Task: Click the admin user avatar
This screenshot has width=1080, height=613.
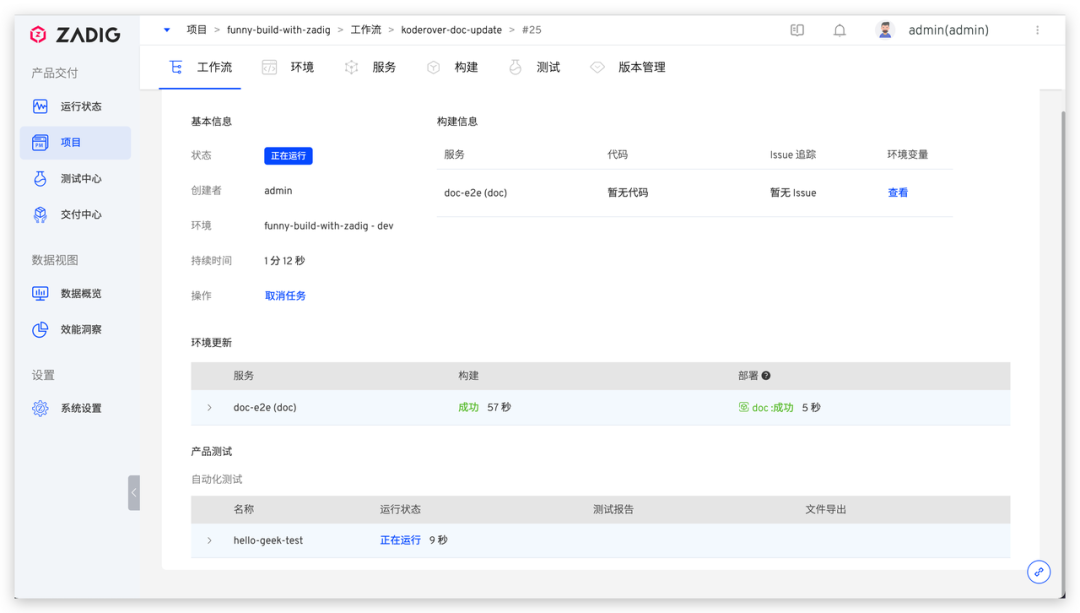Action: coord(885,30)
